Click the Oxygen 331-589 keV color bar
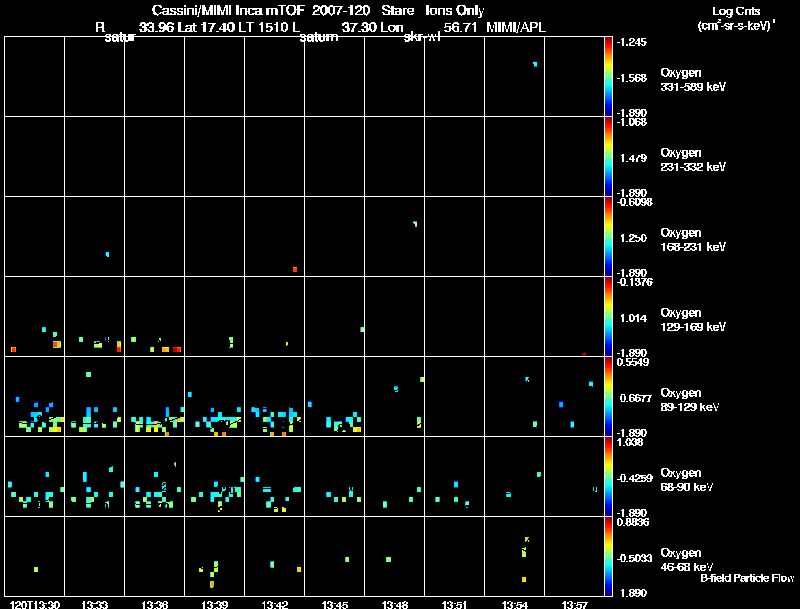This screenshot has height=609, width=800. tap(610, 77)
